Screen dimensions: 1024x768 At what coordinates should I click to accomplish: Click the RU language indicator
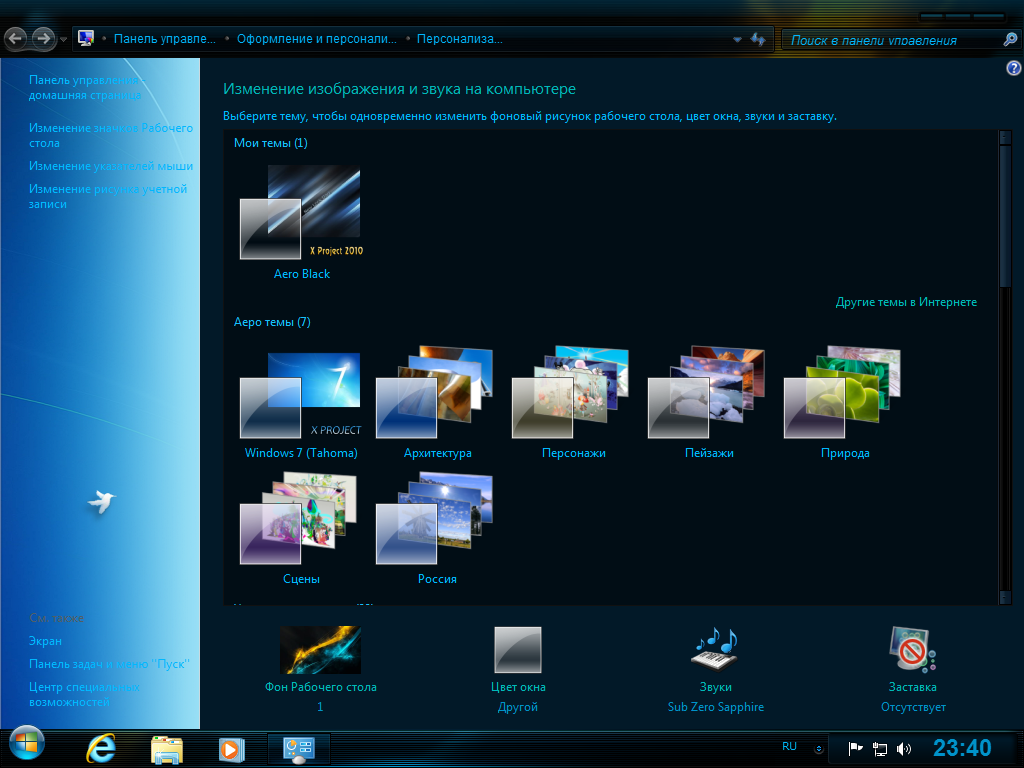pos(789,746)
